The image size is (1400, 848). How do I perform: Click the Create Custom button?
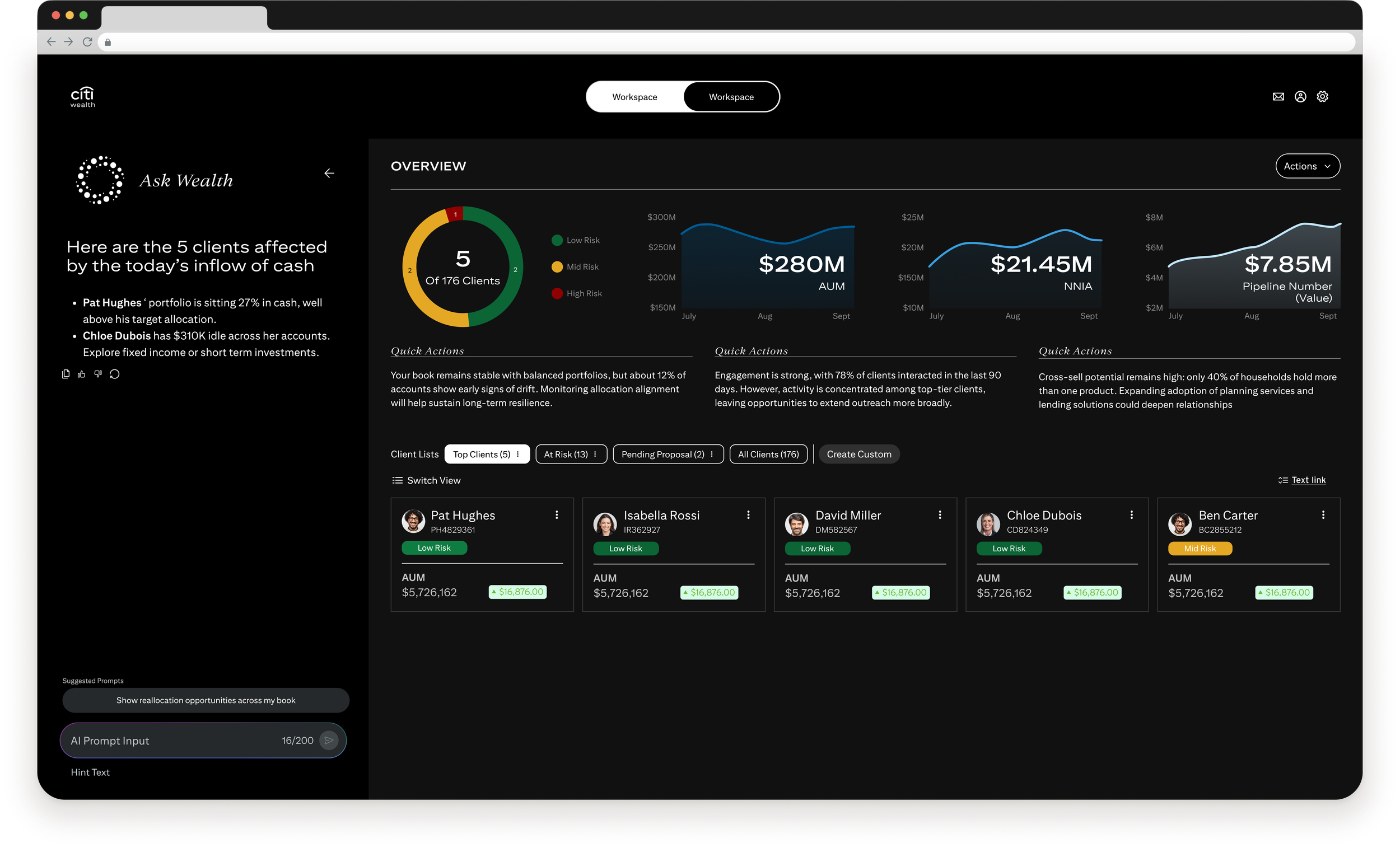[858, 455]
